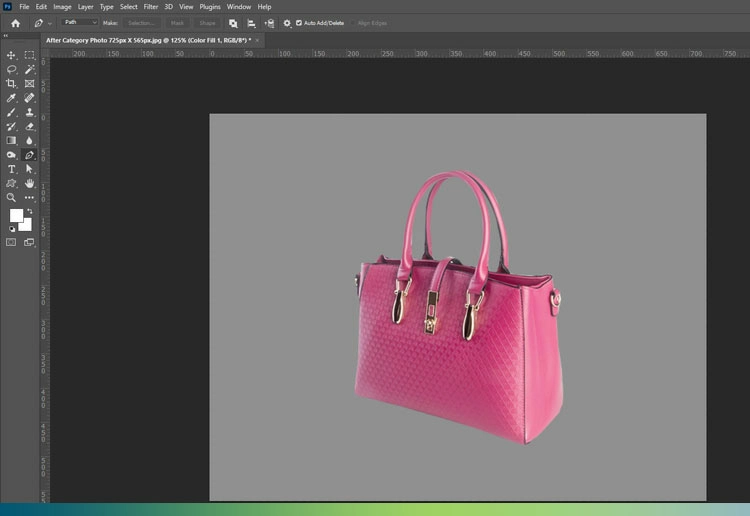The width and height of the screenshot is (750, 516).
Task: Close the After Category Photo document tab
Action: pos(257,40)
